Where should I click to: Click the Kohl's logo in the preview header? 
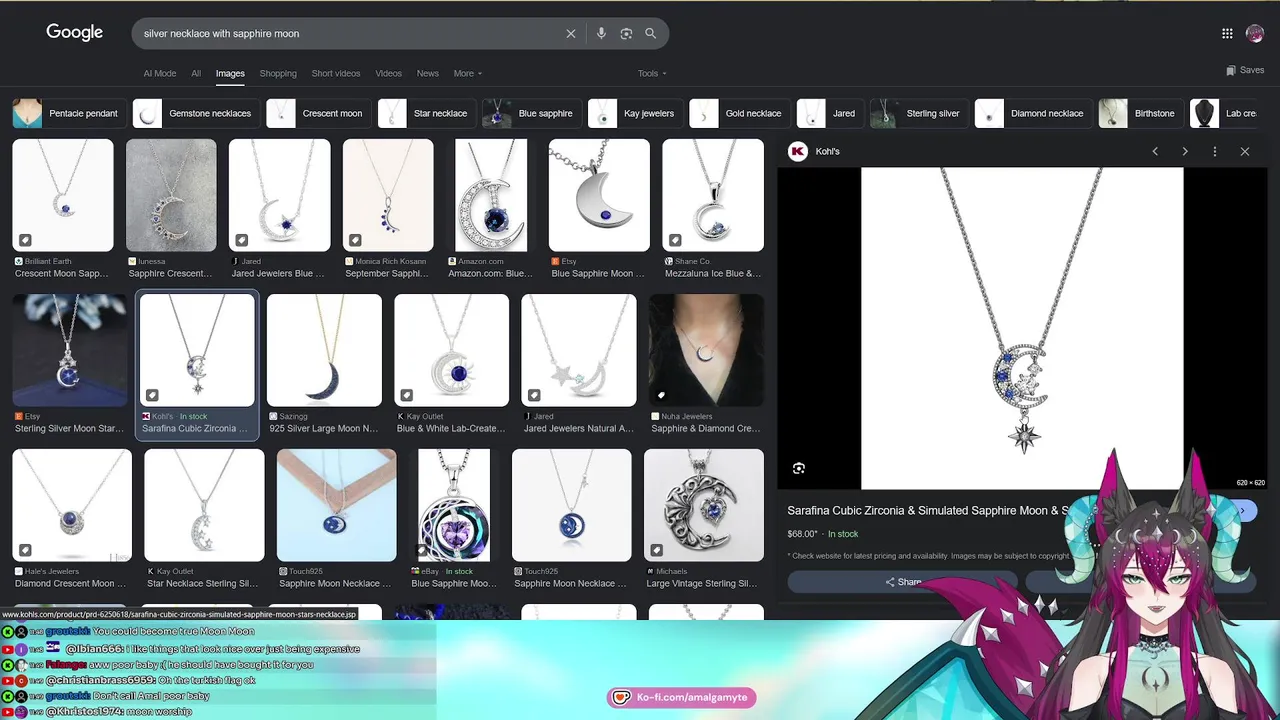(x=798, y=151)
